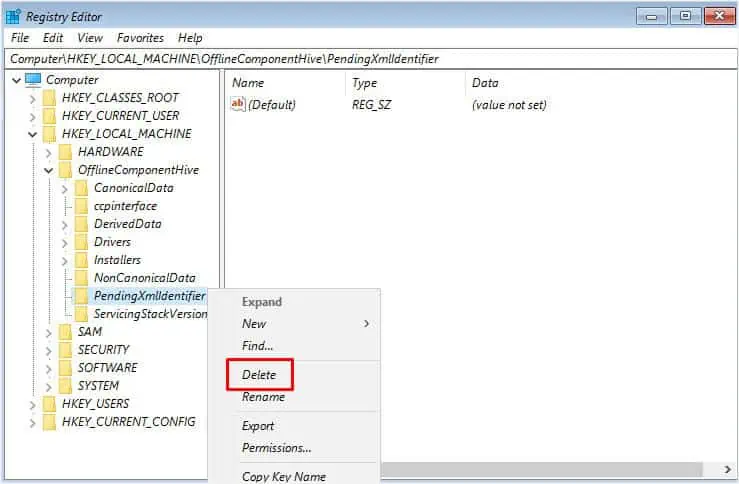Image resolution: width=739 pixels, height=484 pixels.
Task: Expand the DerivedData key chevron
Action: point(65,224)
